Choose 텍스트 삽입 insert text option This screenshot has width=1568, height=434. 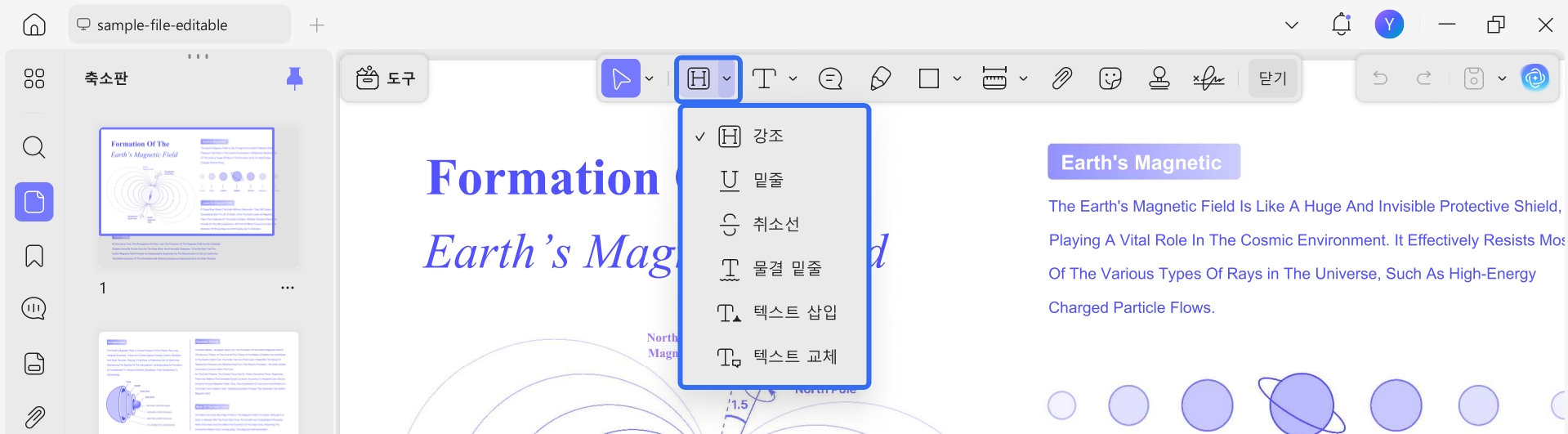(774, 312)
